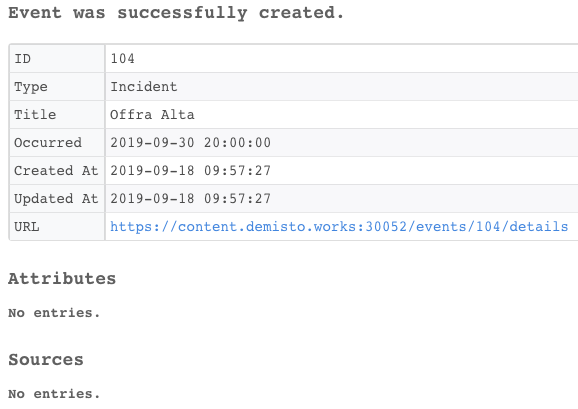Image resolution: width=578 pixels, height=409 pixels.
Task: Click 'No entries.' under Sources
Action: point(54,394)
